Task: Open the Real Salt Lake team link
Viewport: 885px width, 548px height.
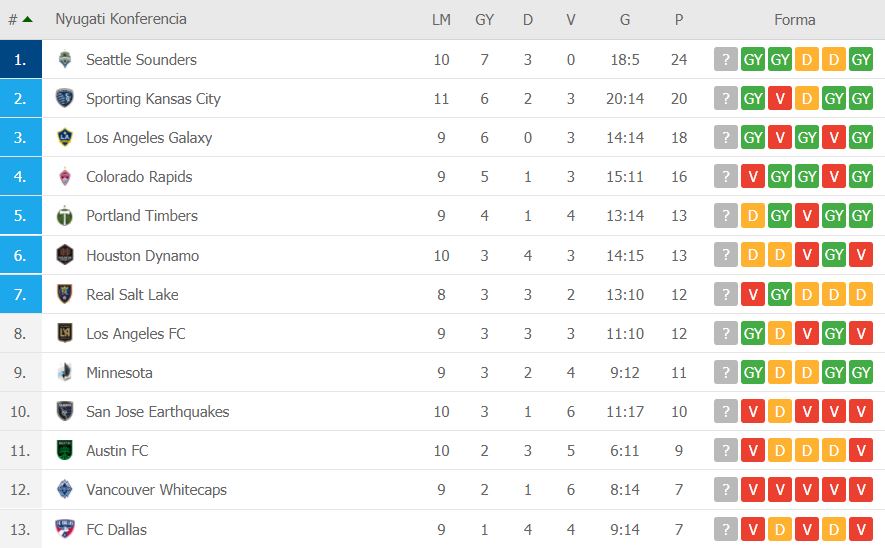Action: point(132,295)
